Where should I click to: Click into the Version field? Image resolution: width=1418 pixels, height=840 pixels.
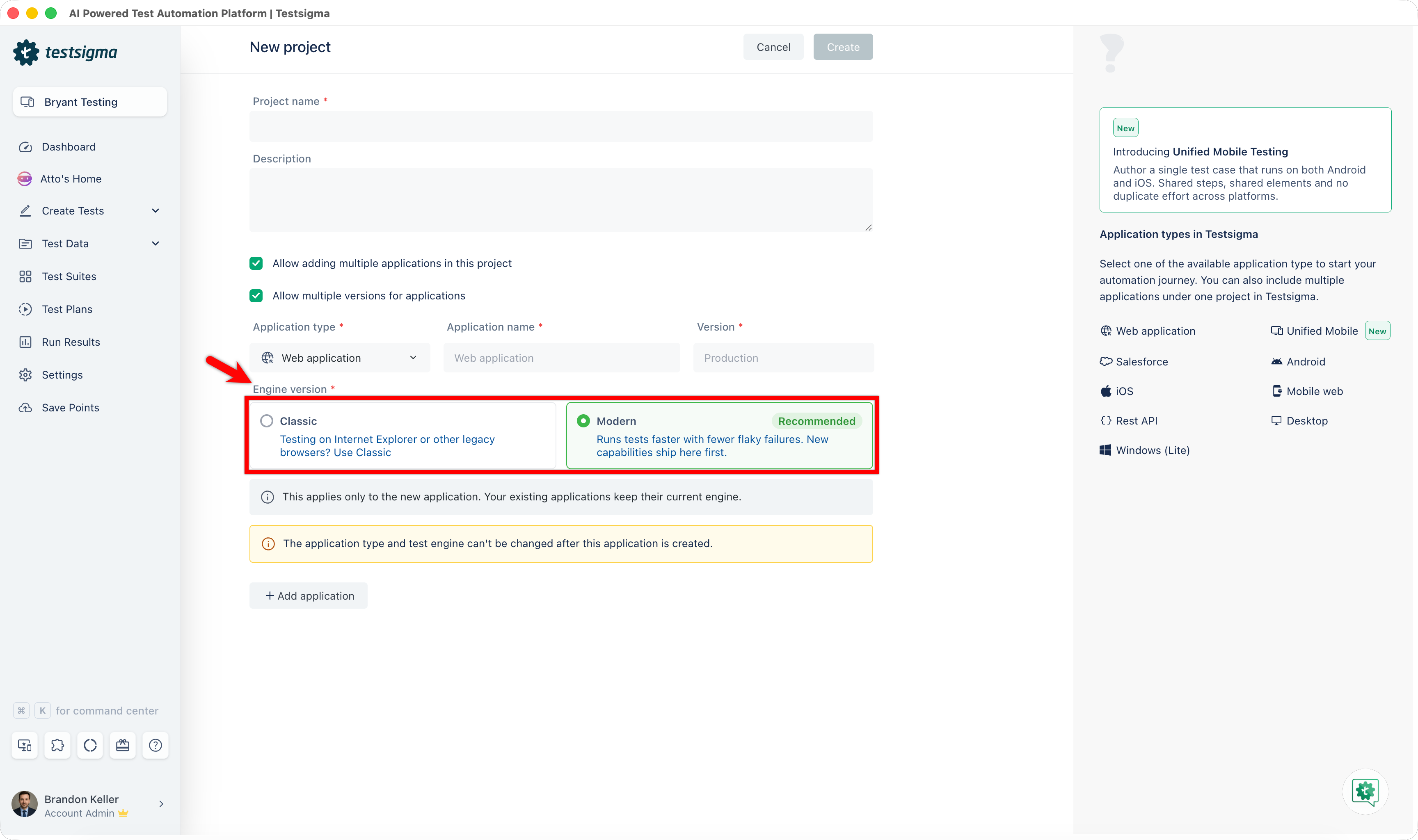pos(783,358)
